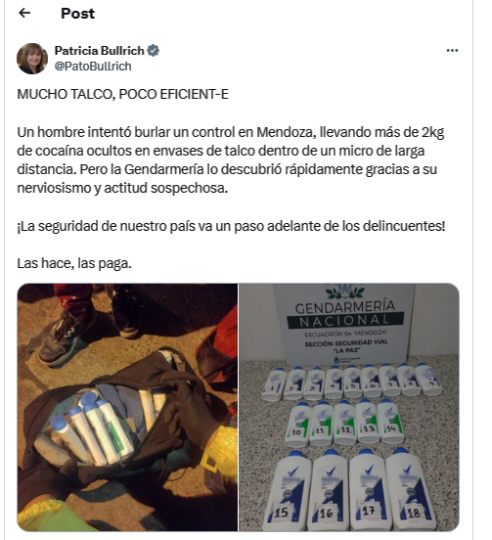Click the '¡La seguridad de nuestro país' sentence
Image resolution: width=492 pixels, height=540 pixels.
(x=231, y=226)
